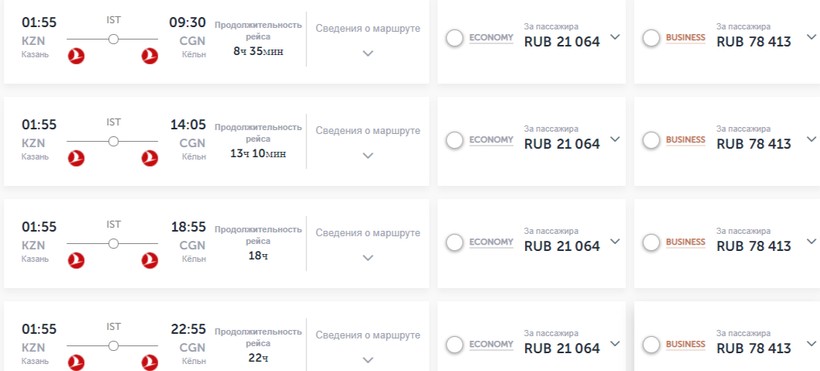Viewport: 820px width, 371px height.
Task: Click BUSINESS label on 09:30 arrival flight
Action: [x=685, y=38]
